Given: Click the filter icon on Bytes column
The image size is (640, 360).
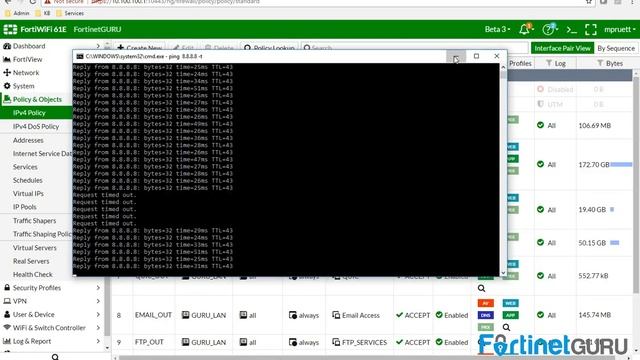Looking at the screenshot, I should coord(600,63).
